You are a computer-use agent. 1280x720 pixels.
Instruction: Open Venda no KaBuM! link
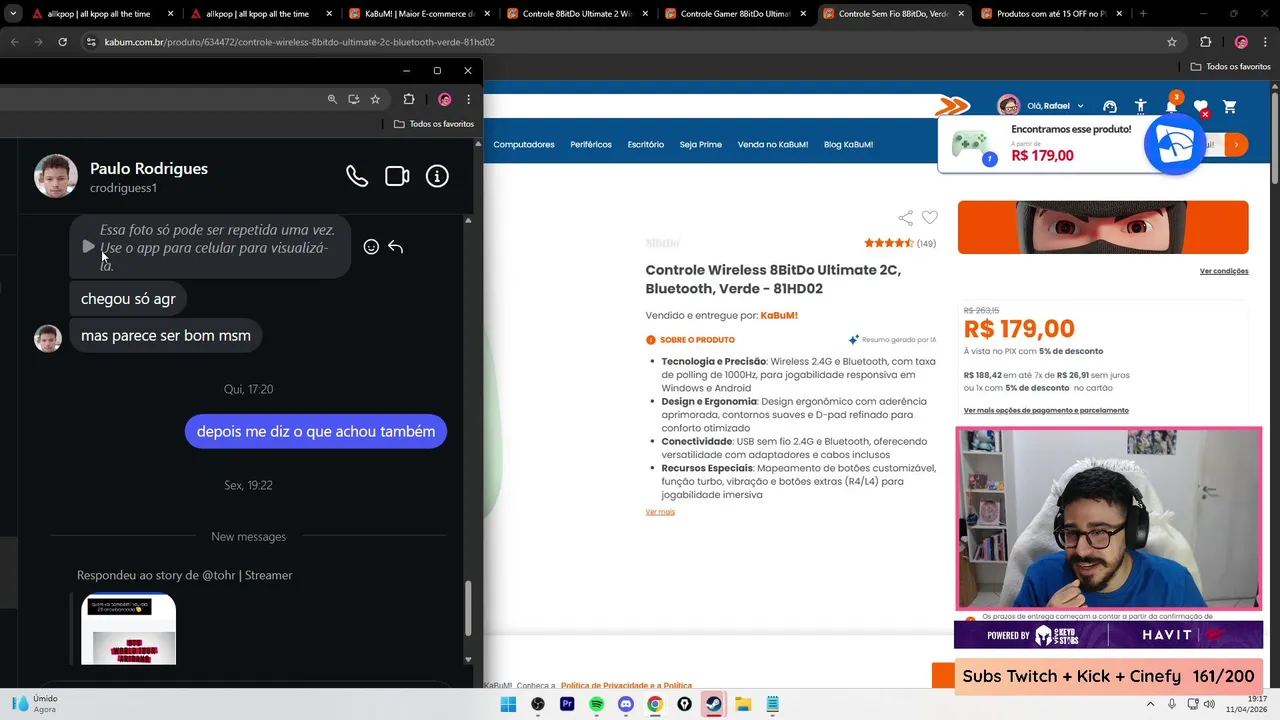(x=773, y=144)
